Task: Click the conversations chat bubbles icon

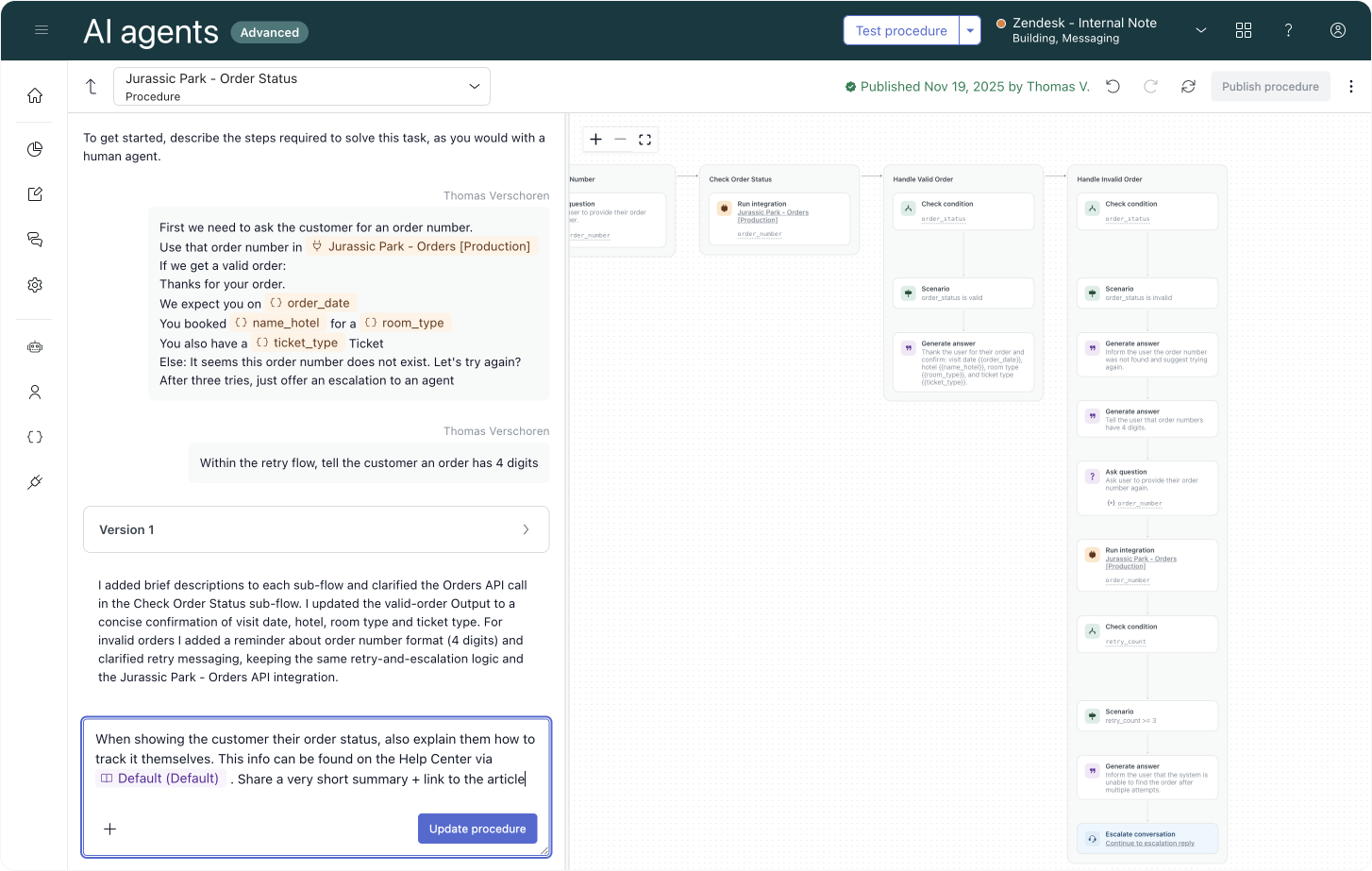Action: tap(35, 240)
